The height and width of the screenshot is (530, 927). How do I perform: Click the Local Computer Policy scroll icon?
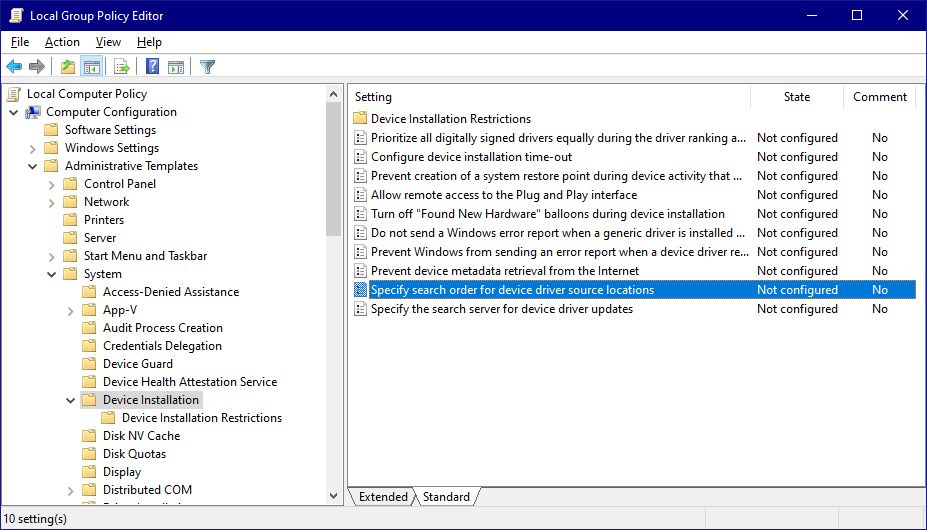pos(14,94)
